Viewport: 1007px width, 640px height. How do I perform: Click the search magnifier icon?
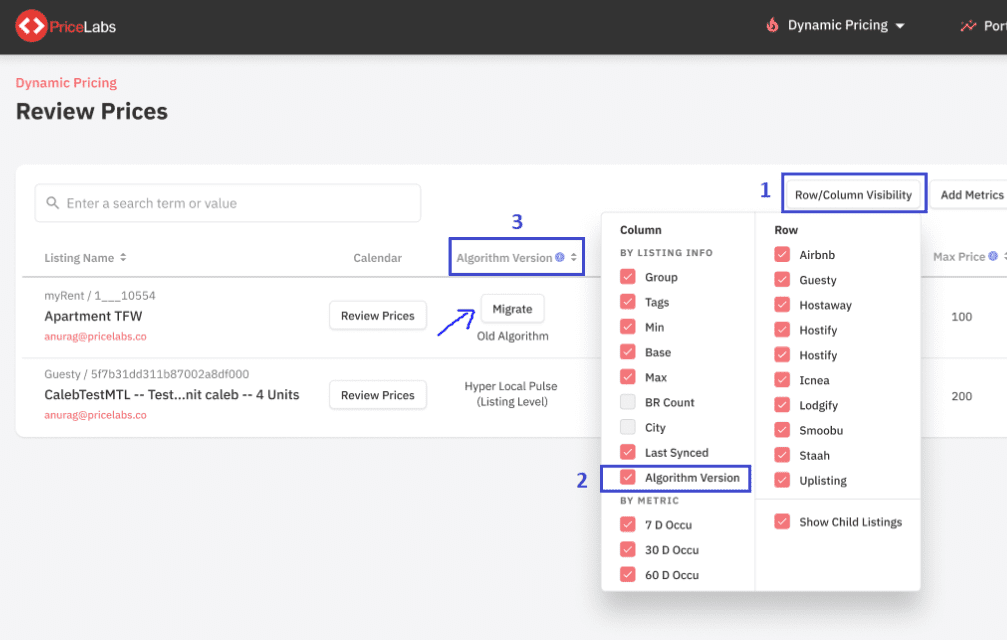(52, 204)
